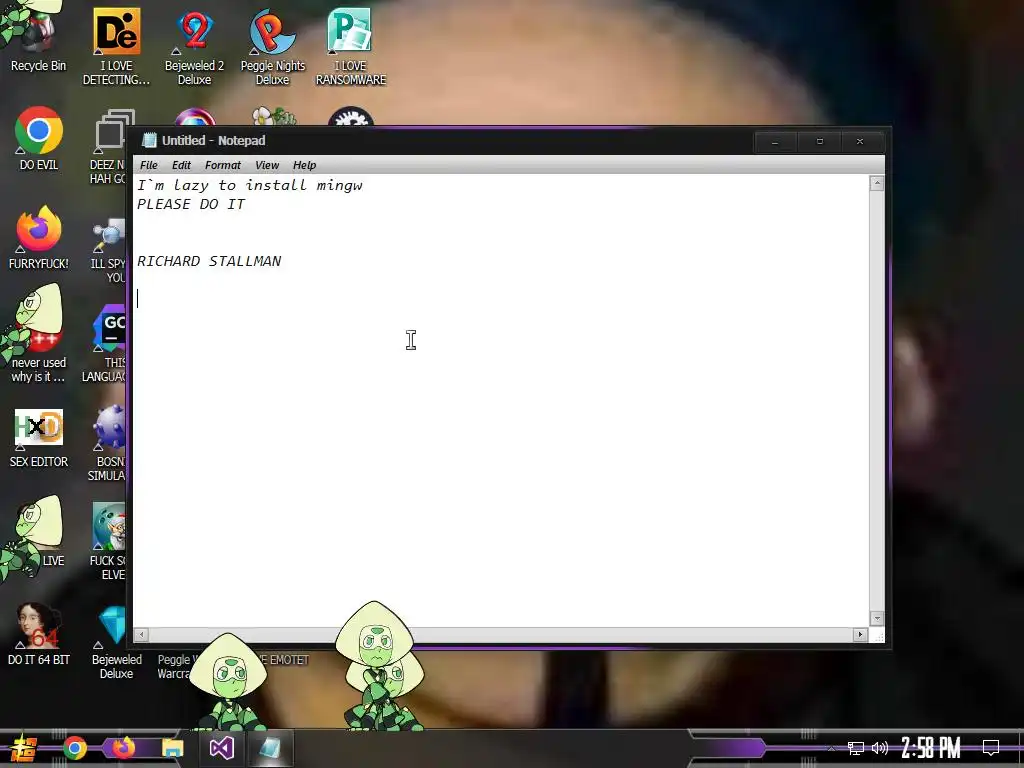Open File Explorer from the taskbar

[173, 748]
